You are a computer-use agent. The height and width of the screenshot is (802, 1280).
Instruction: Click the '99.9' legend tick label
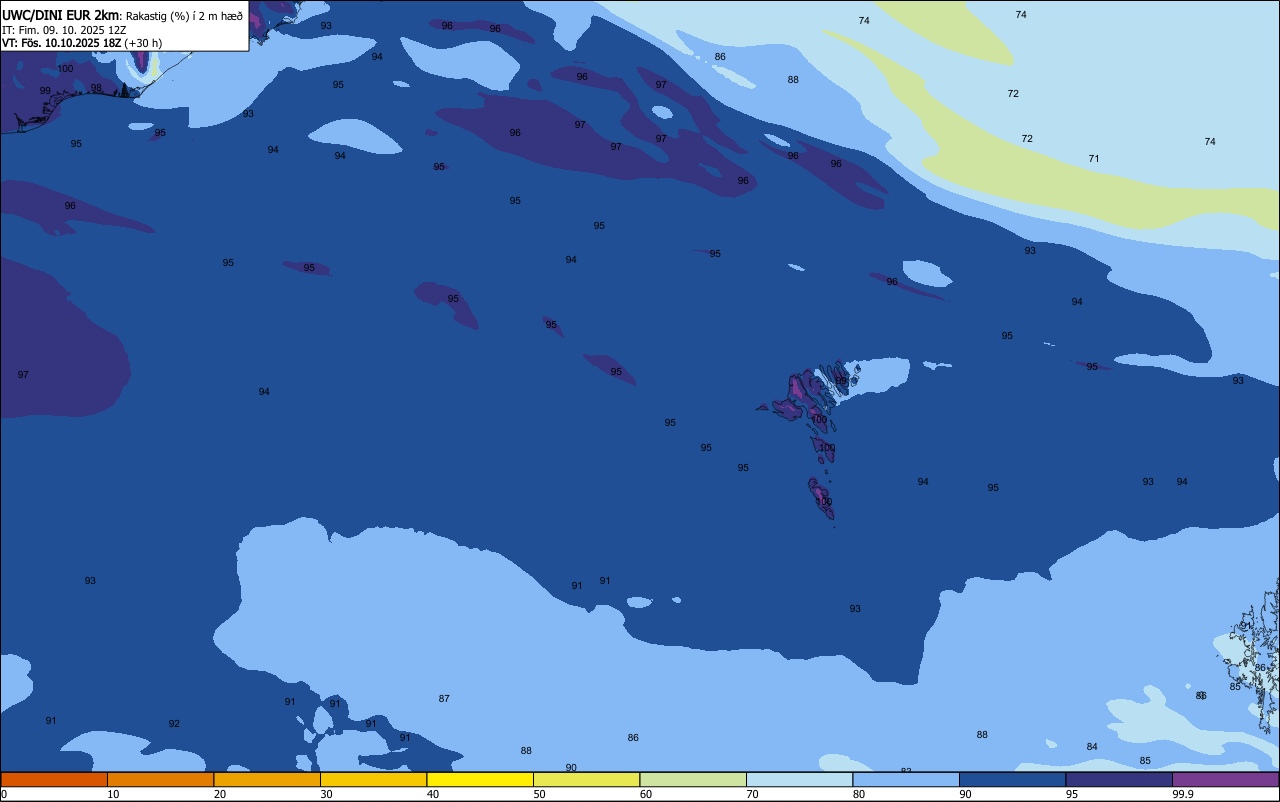(1183, 794)
